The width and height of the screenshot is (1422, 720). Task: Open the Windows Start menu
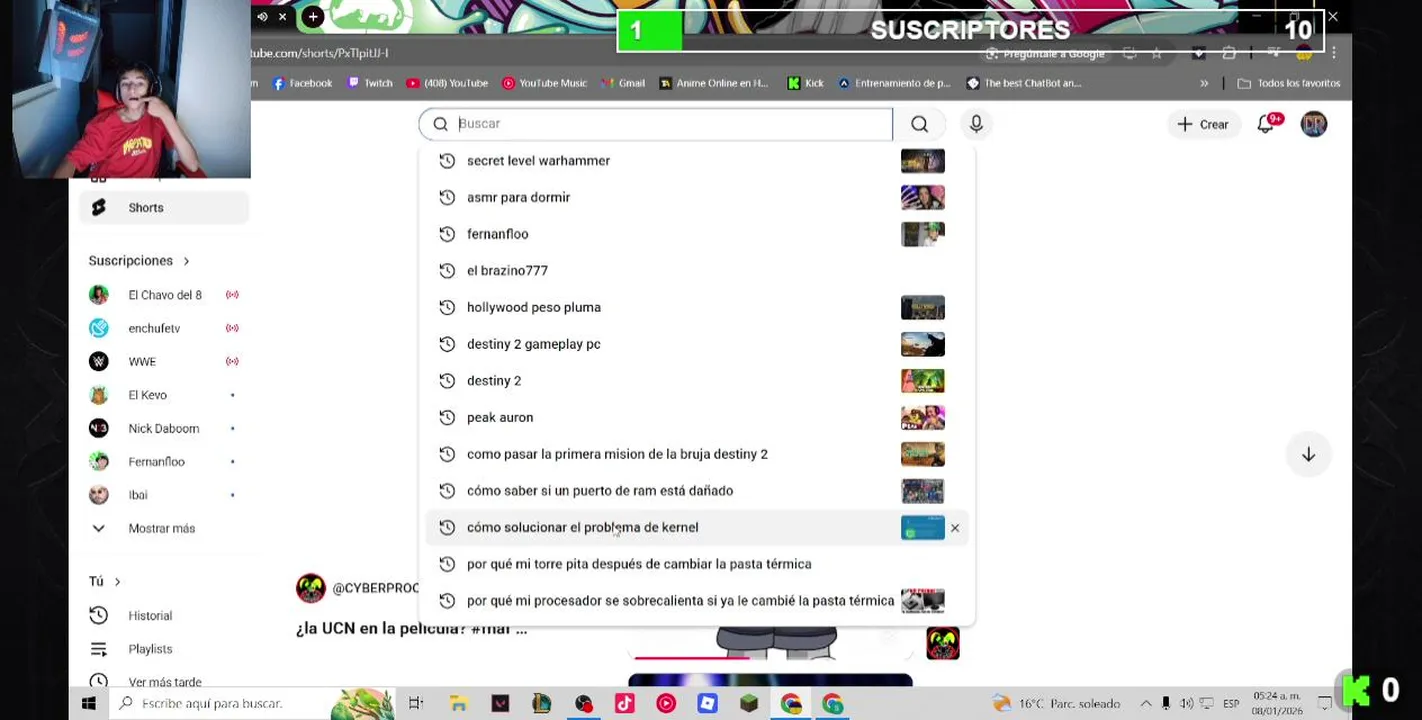(x=89, y=704)
